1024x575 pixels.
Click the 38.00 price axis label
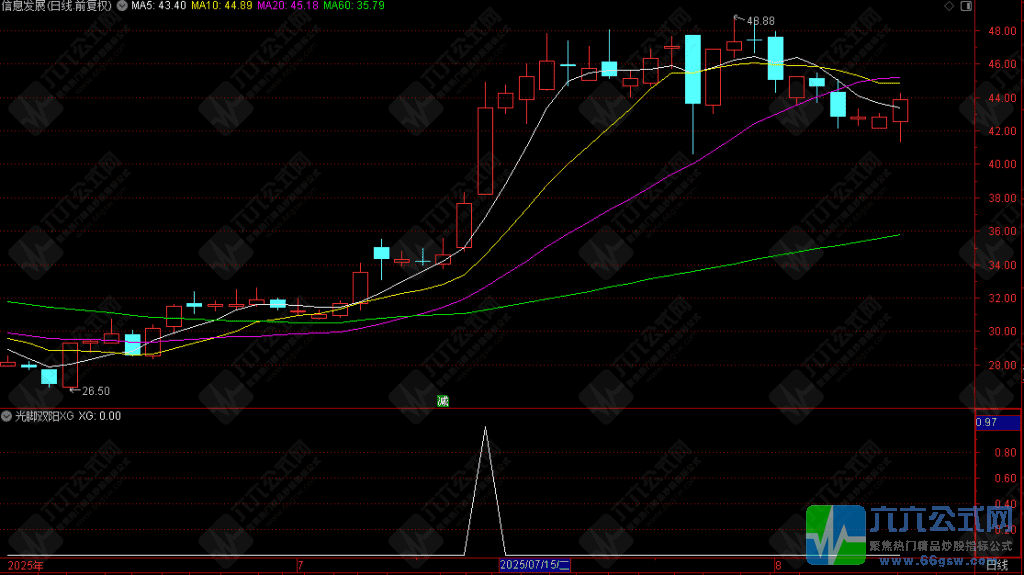point(1002,199)
